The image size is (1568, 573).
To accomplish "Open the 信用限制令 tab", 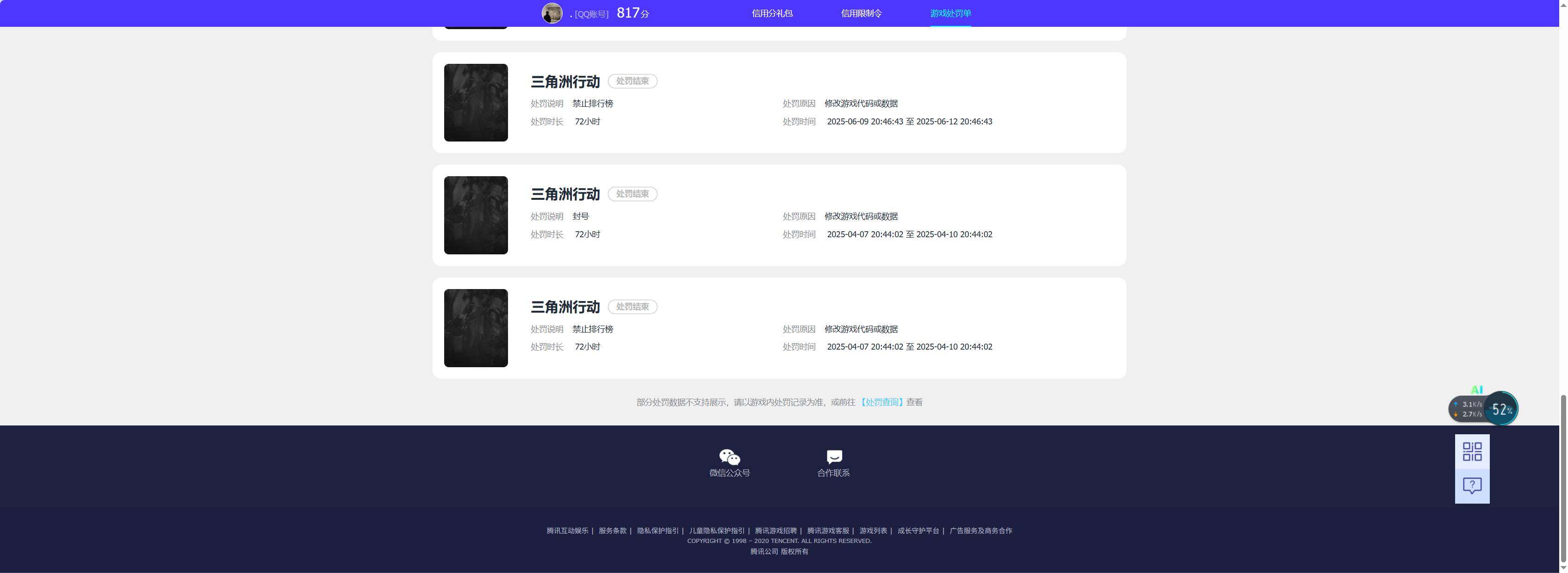I will pos(861,13).
